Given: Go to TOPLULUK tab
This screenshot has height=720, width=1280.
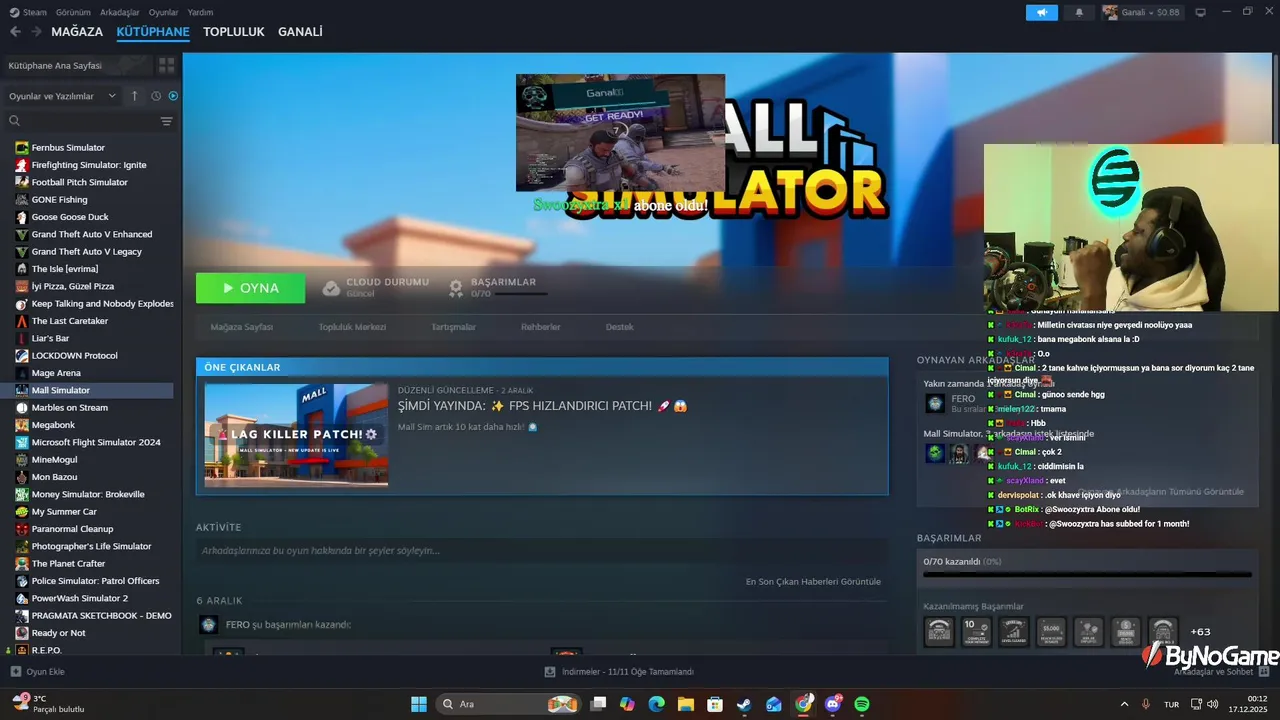Looking at the screenshot, I should [234, 32].
